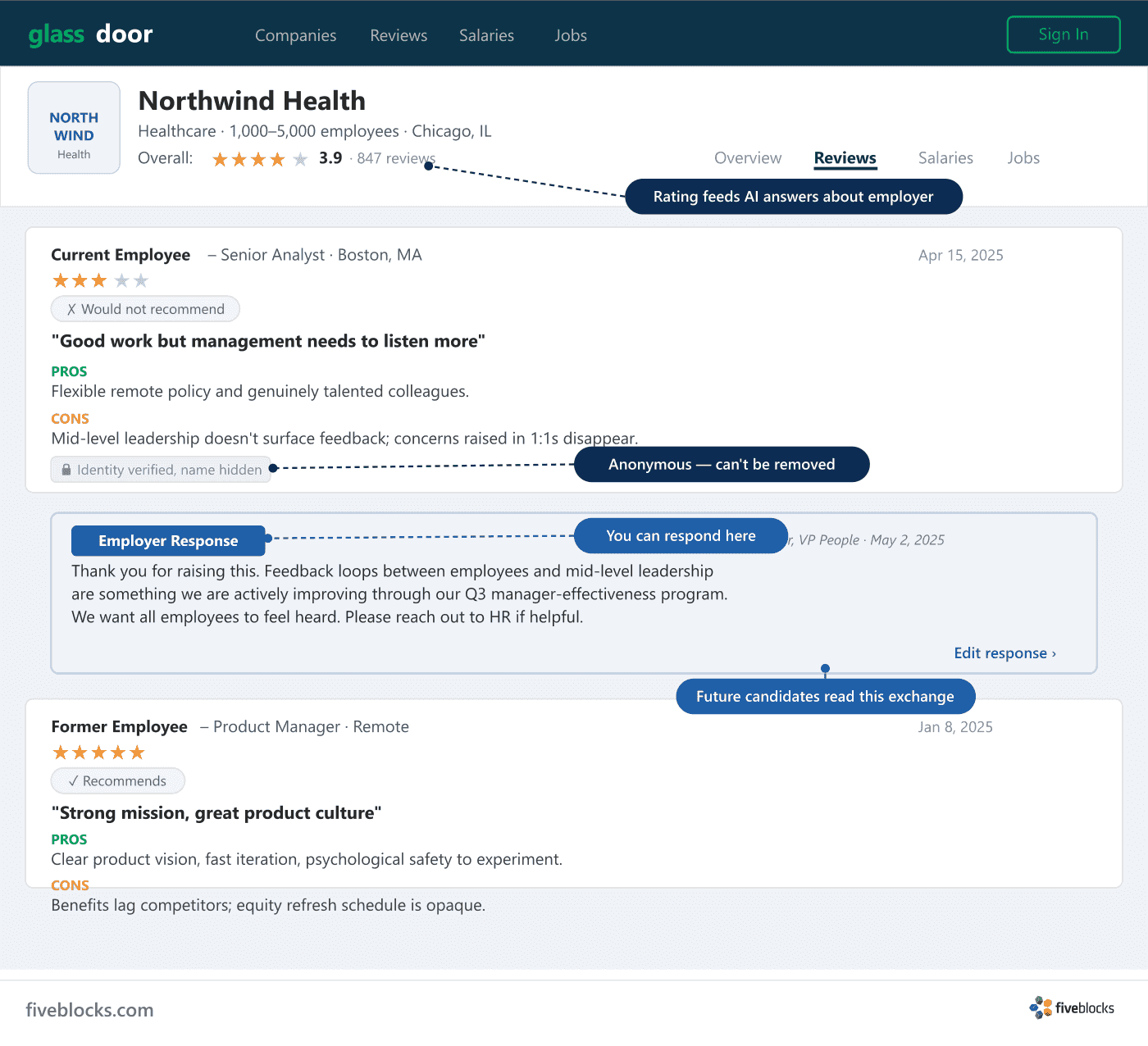Open Companies in the top navigation
Screen dimensions: 1148x1046
295,35
